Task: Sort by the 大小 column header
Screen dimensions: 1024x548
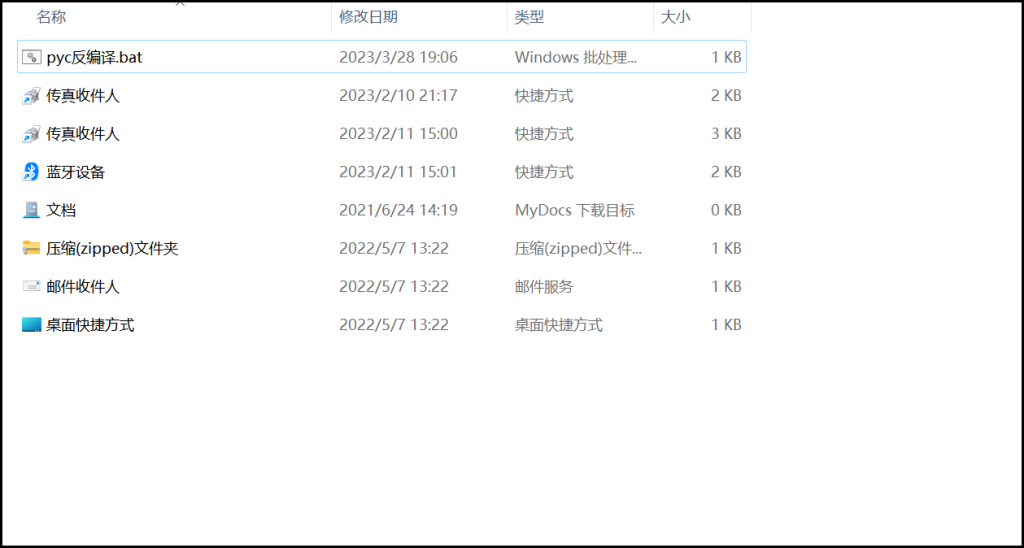Action: tap(675, 17)
